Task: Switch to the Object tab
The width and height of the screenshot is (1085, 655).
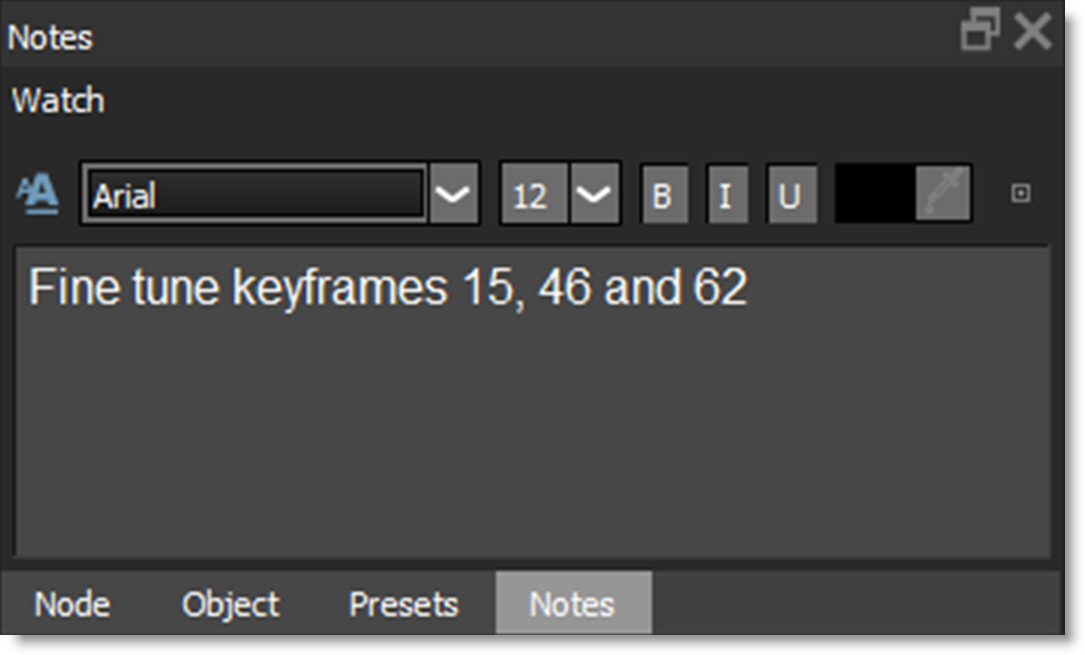Action: click(x=230, y=604)
